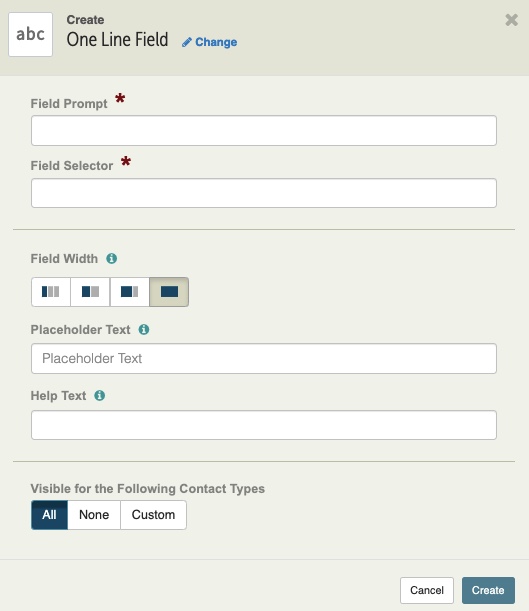Focus the Field Selector input box
The width and height of the screenshot is (529, 611).
[264, 193]
